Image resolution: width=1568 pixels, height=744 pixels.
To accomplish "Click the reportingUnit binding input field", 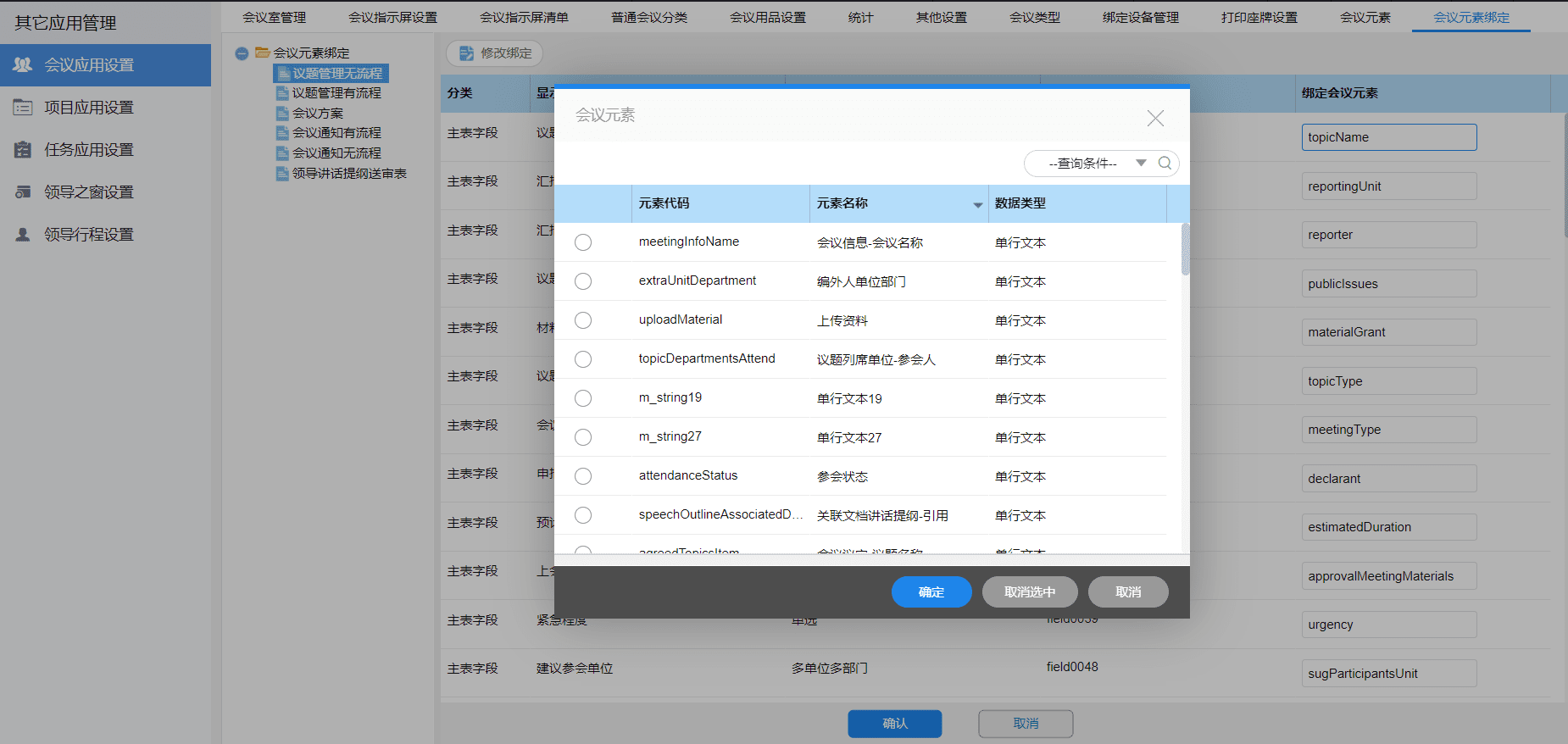I will pyautogui.click(x=1389, y=186).
